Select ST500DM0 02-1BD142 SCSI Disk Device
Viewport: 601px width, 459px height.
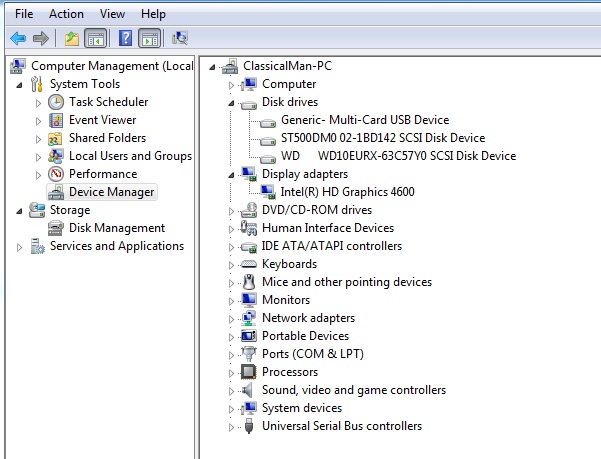[383, 138]
